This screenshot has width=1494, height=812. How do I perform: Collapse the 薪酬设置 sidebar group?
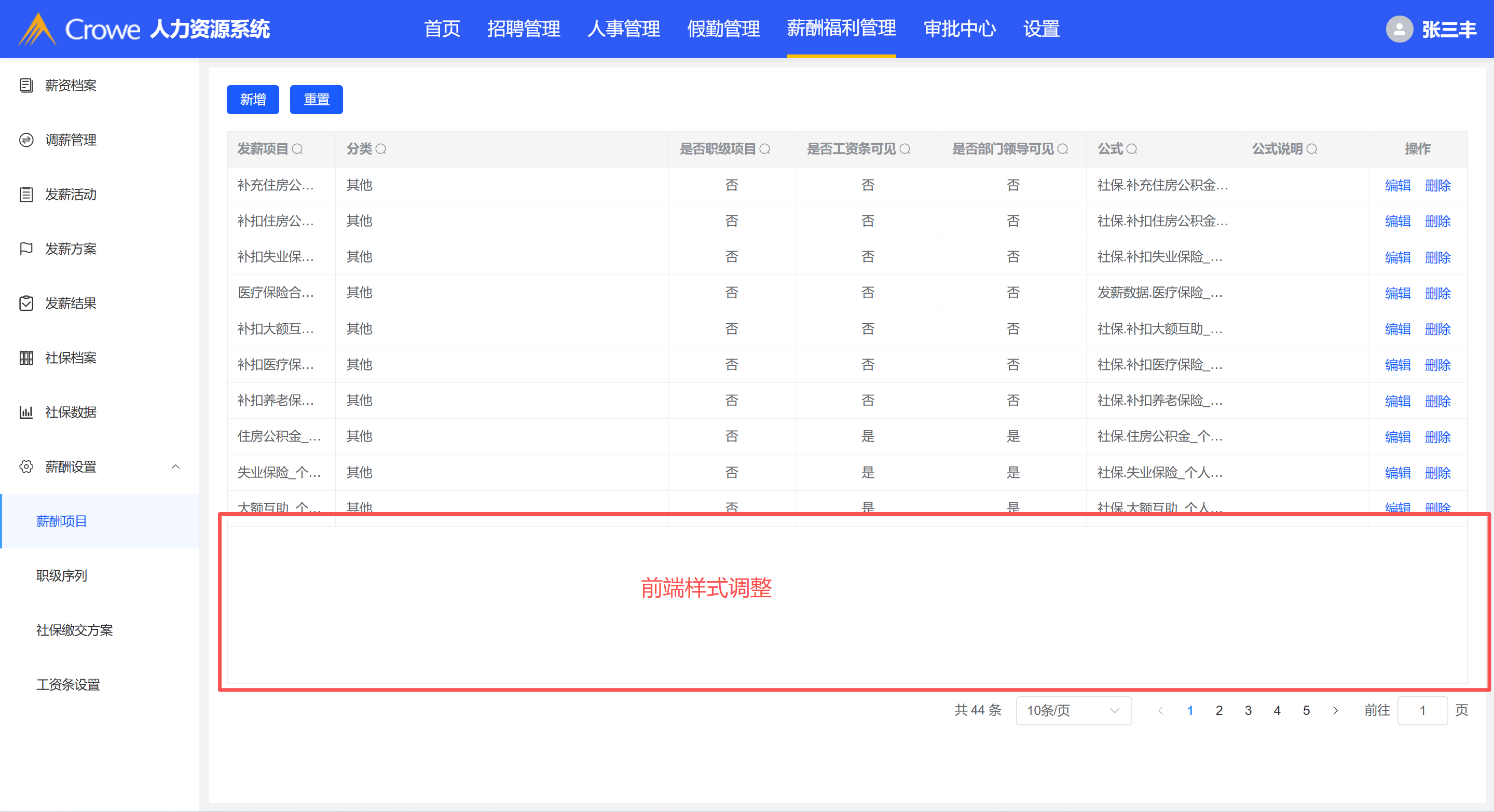[x=176, y=467]
